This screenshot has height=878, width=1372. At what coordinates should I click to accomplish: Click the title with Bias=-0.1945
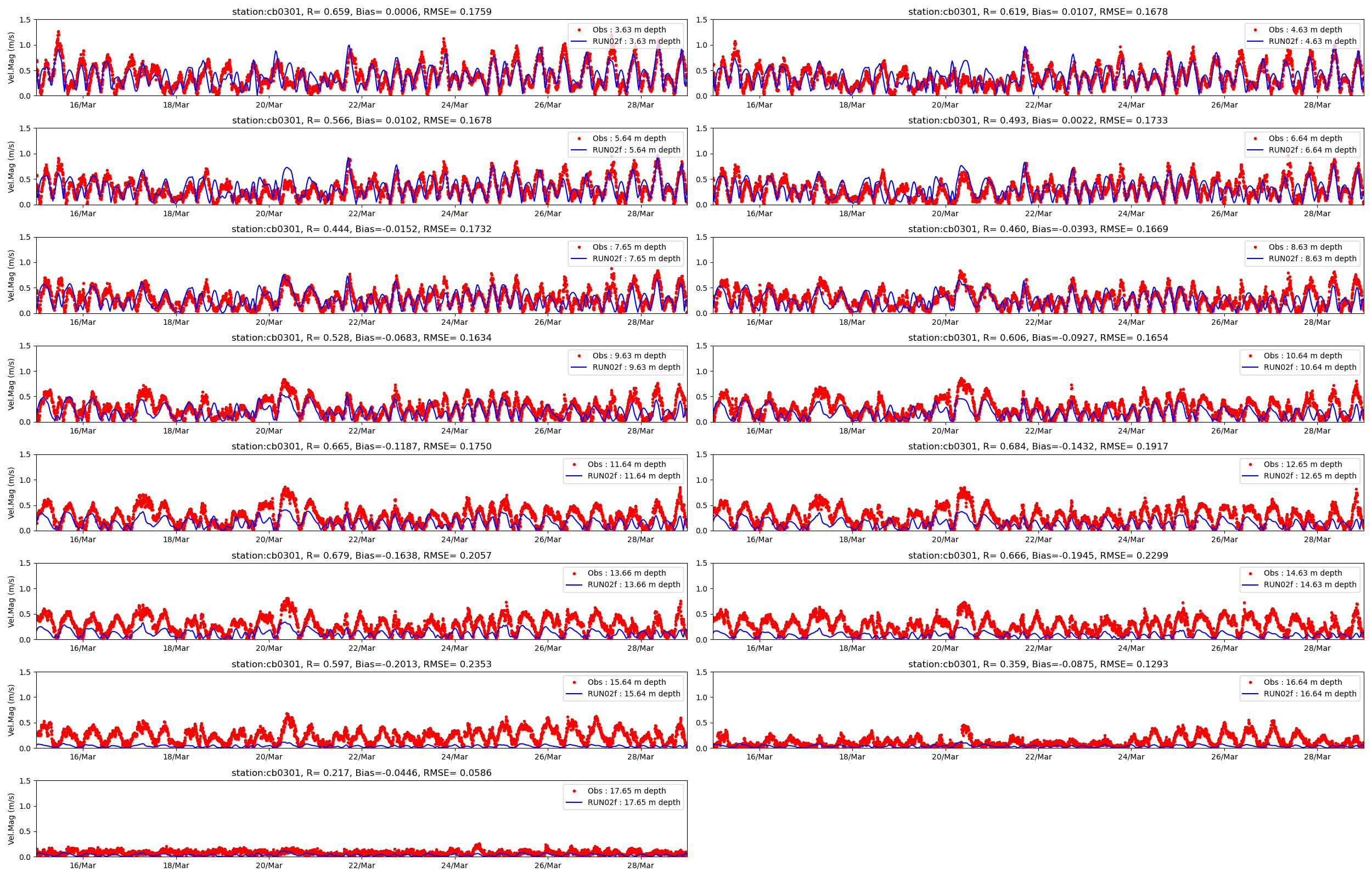tap(1037, 555)
